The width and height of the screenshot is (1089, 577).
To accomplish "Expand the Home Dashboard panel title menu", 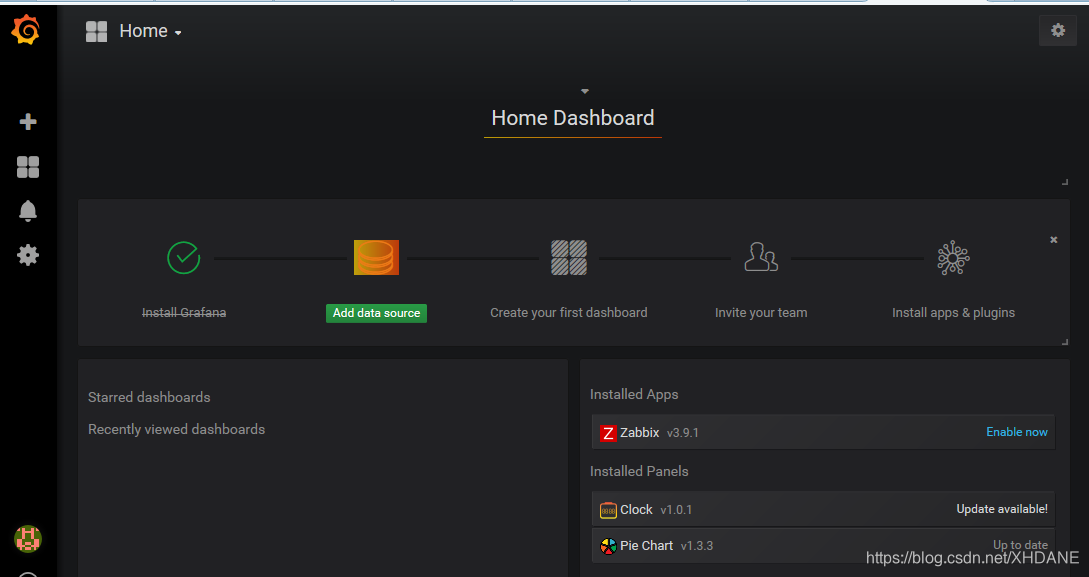I will 585,91.
